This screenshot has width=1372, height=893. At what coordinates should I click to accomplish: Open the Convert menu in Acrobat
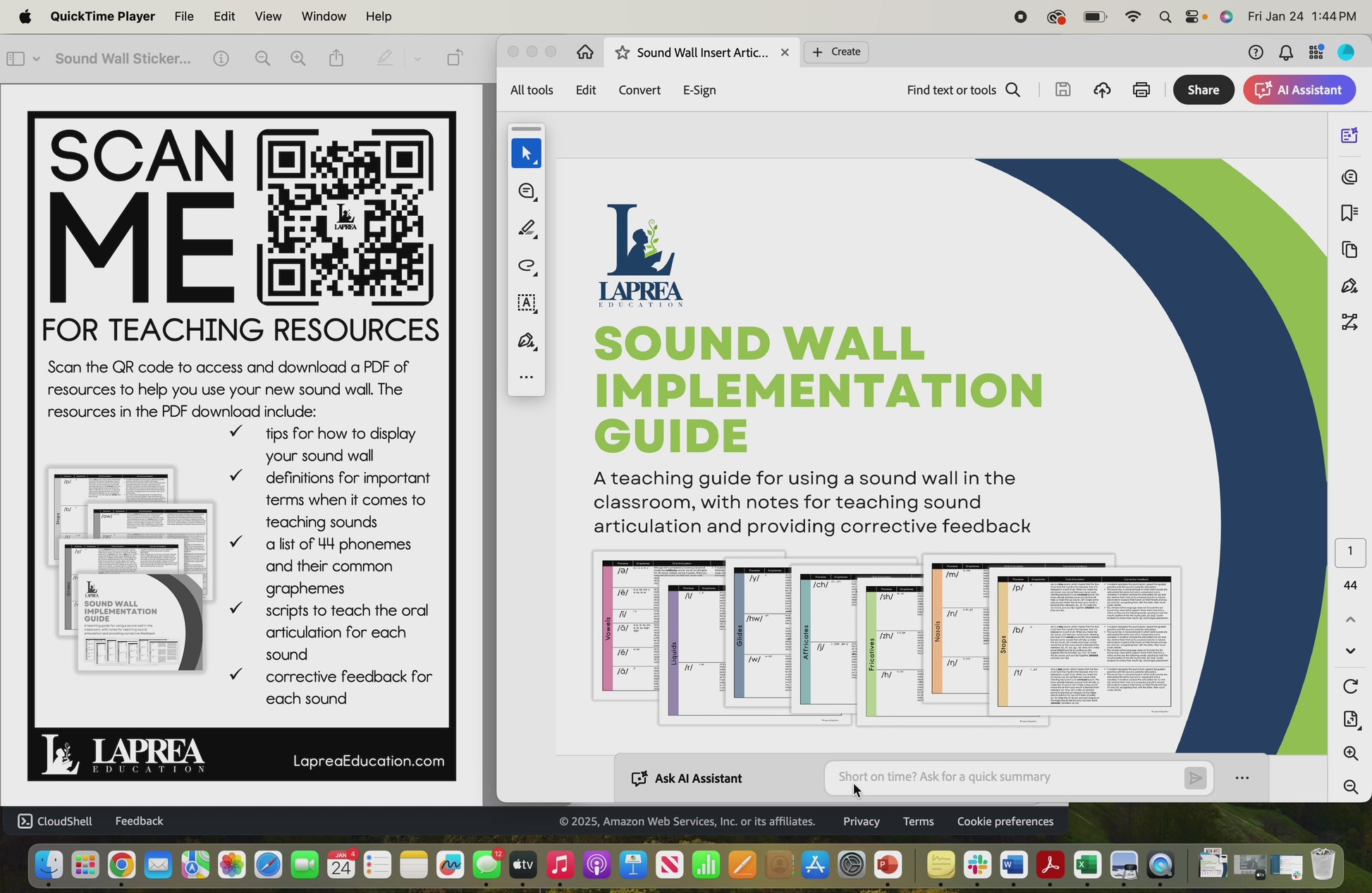(x=639, y=90)
